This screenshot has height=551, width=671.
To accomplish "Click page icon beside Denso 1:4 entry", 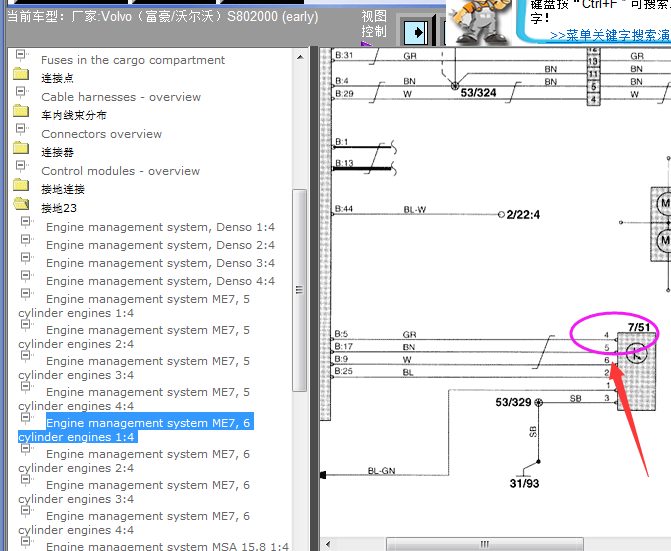I will [x=27, y=222].
